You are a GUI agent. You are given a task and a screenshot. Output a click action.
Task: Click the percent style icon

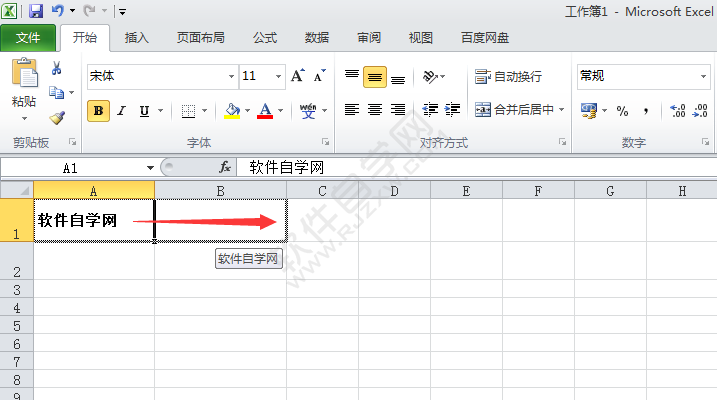[x=622, y=111]
